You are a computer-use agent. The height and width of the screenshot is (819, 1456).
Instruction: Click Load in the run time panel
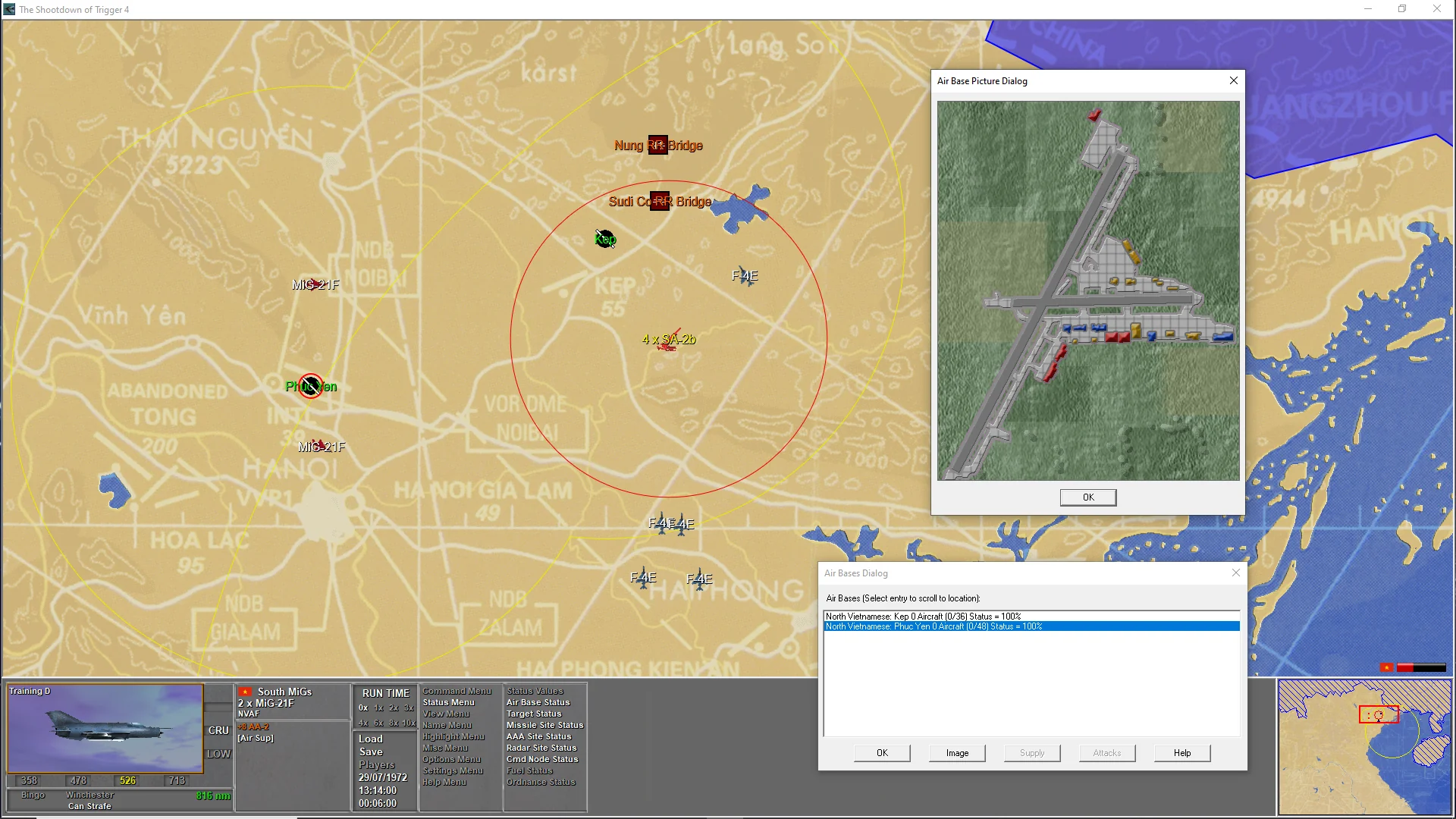coord(371,739)
